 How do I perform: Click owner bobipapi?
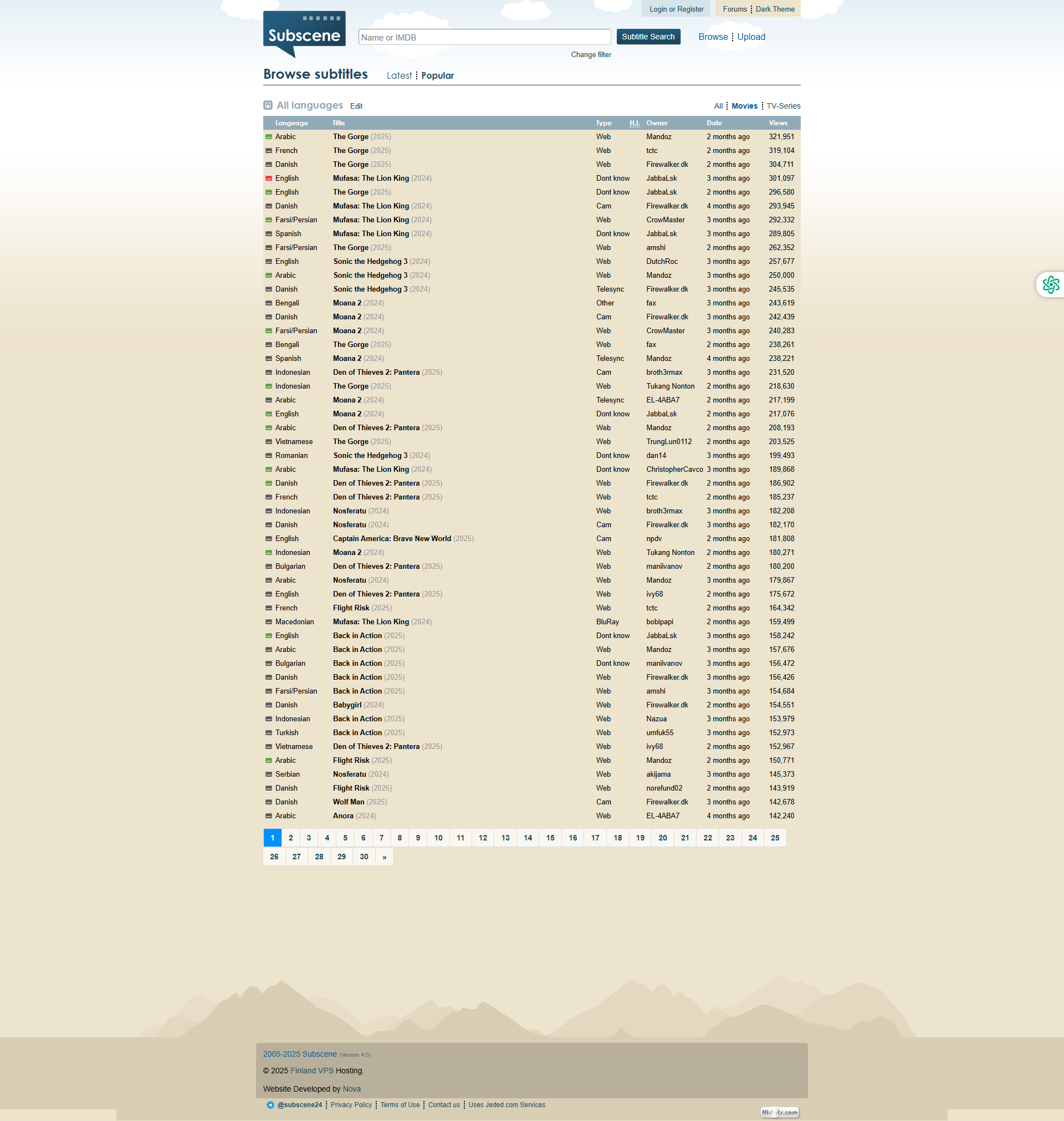click(x=659, y=622)
